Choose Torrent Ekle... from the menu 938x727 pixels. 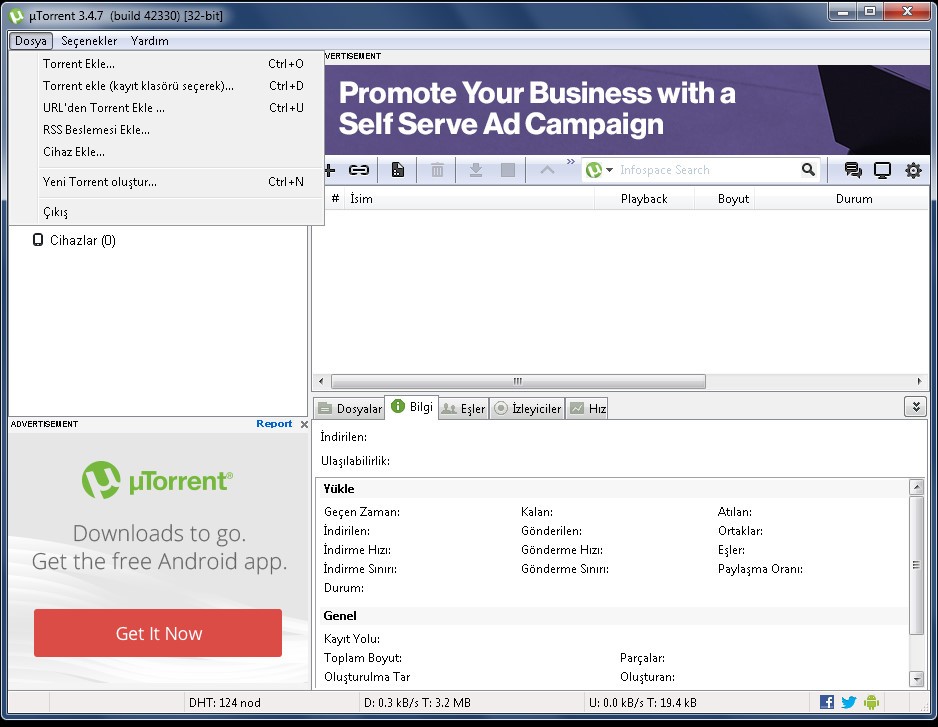pyautogui.click(x=166, y=64)
